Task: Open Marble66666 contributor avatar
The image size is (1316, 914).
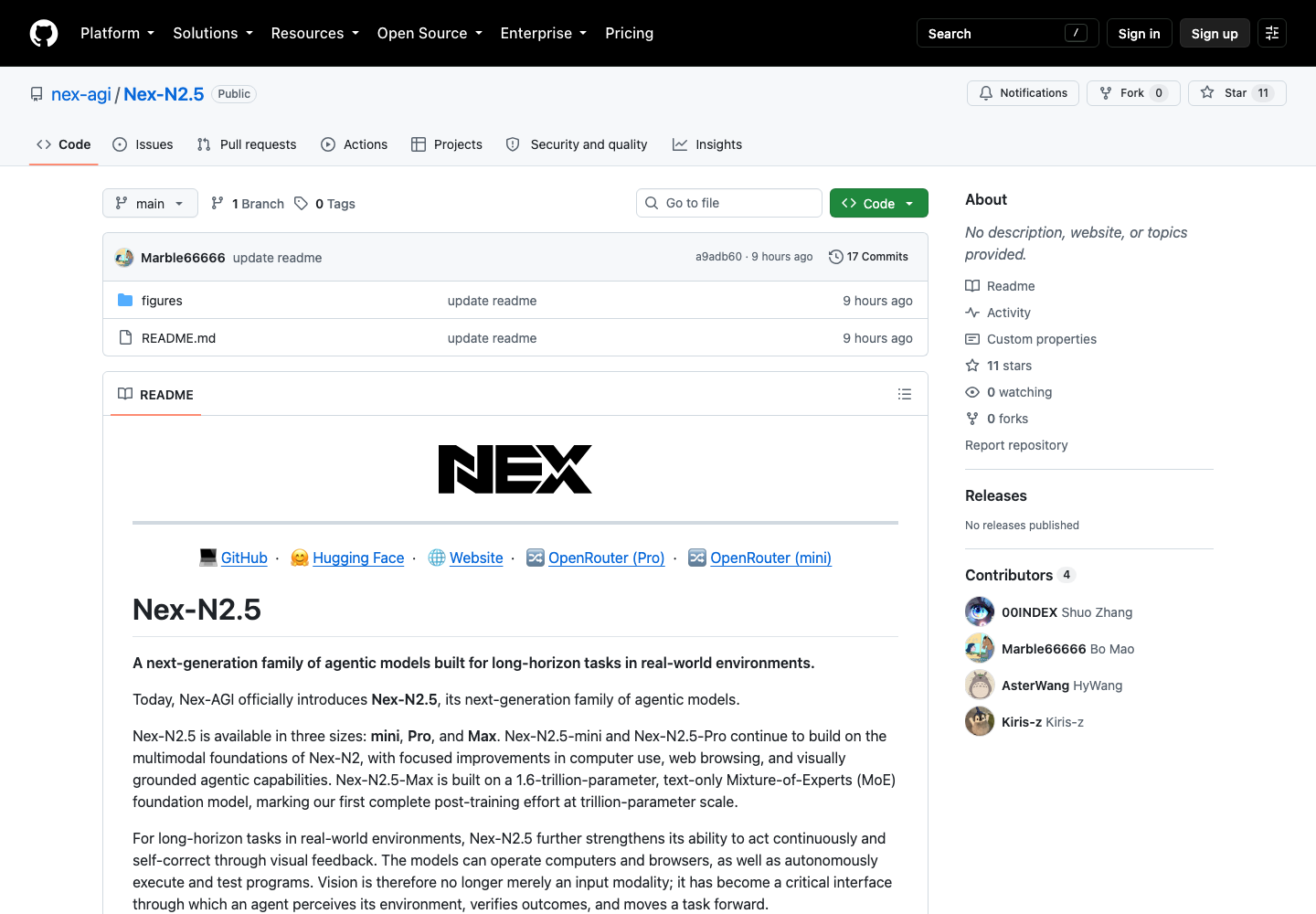Action: 980,648
